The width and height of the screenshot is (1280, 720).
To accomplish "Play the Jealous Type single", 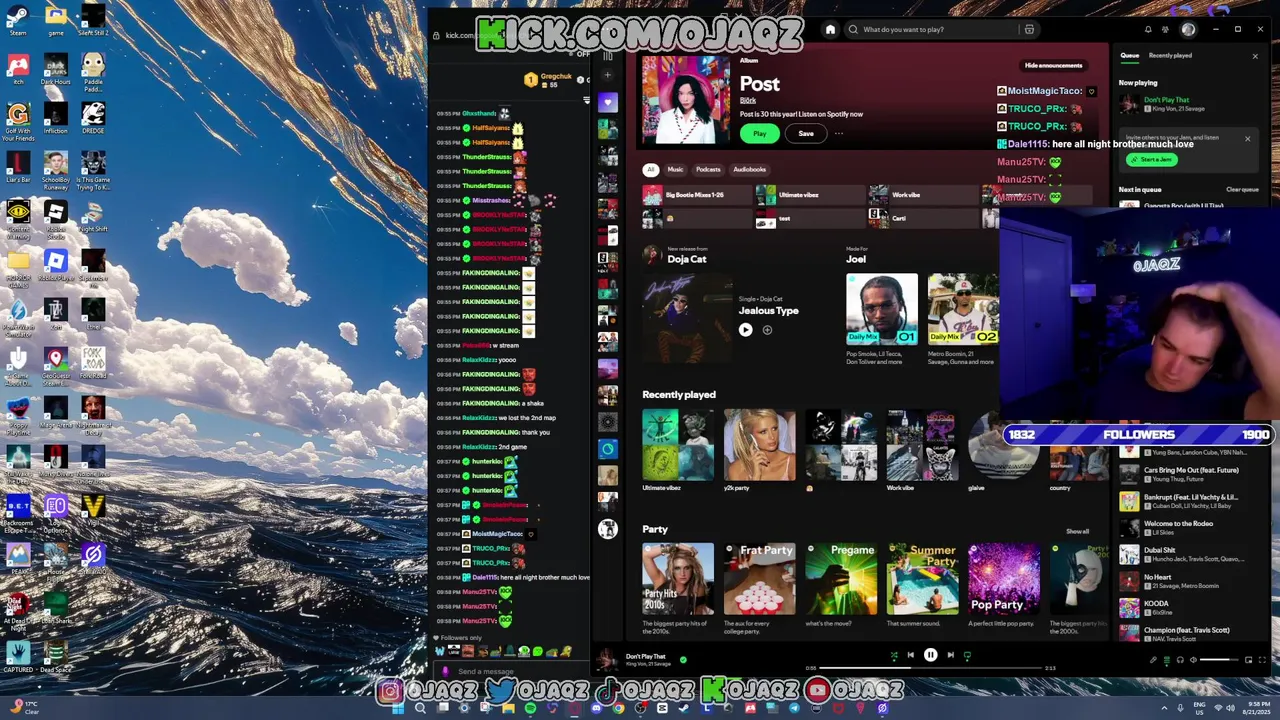I will click(x=745, y=330).
